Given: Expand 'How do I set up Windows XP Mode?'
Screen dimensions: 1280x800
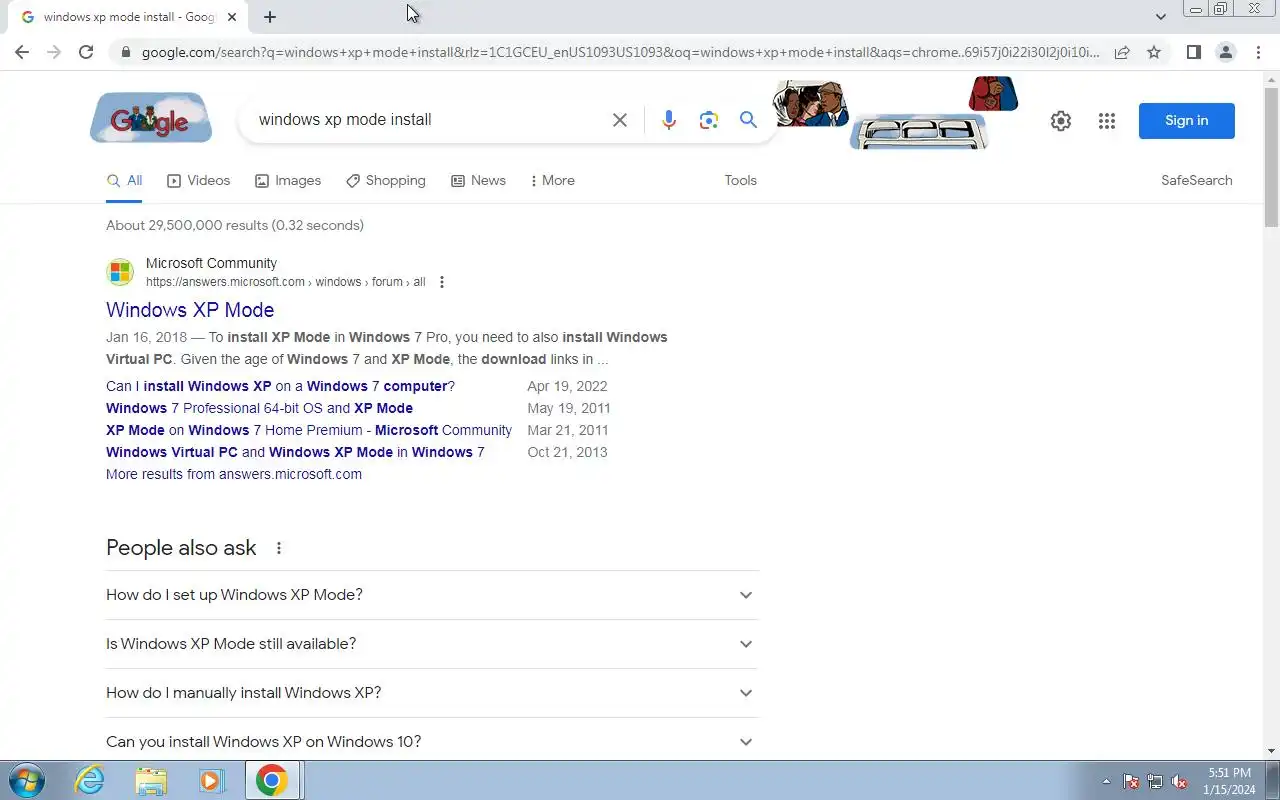Looking at the screenshot, I should pos(432,595).
